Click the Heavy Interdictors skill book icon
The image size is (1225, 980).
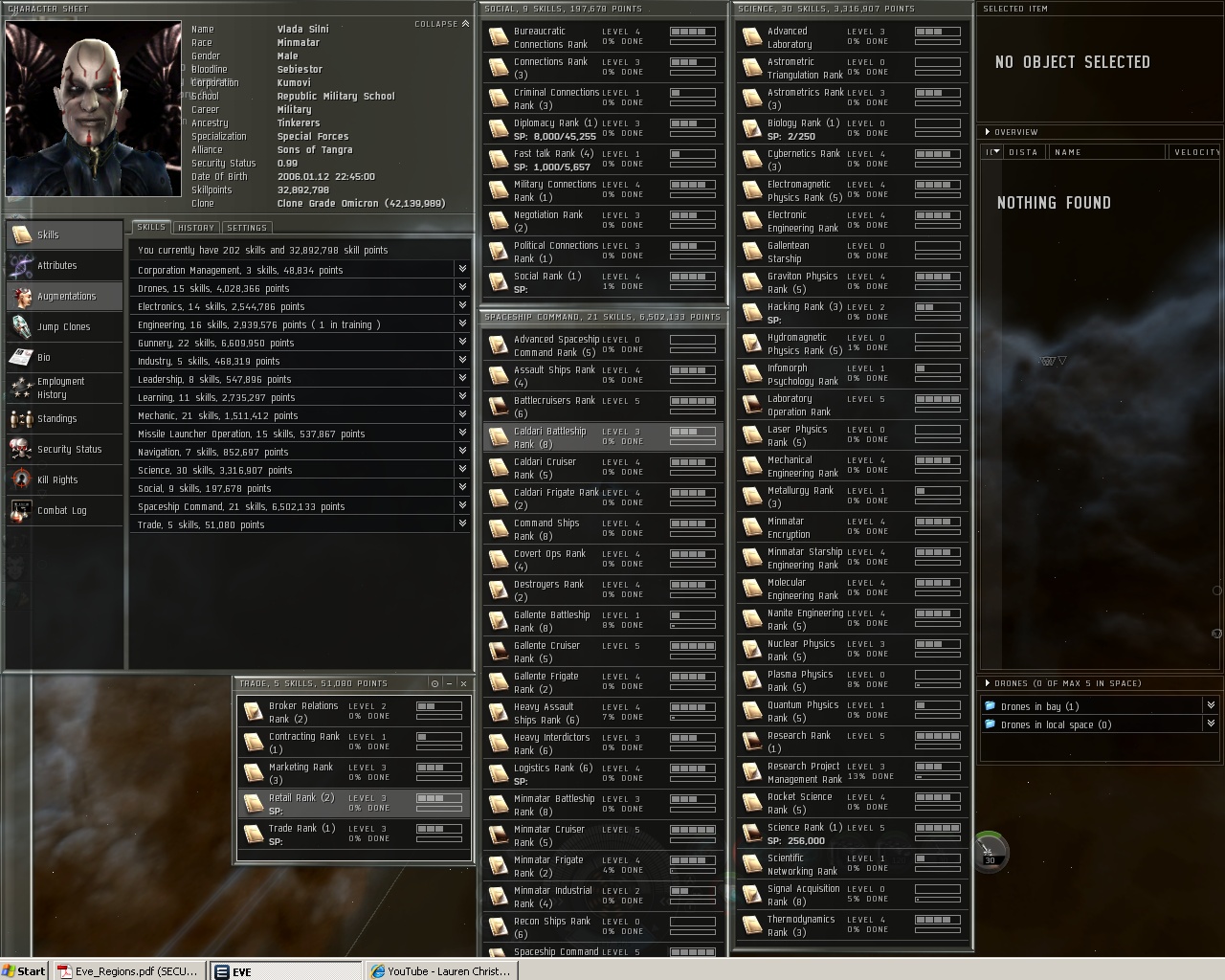498,744
